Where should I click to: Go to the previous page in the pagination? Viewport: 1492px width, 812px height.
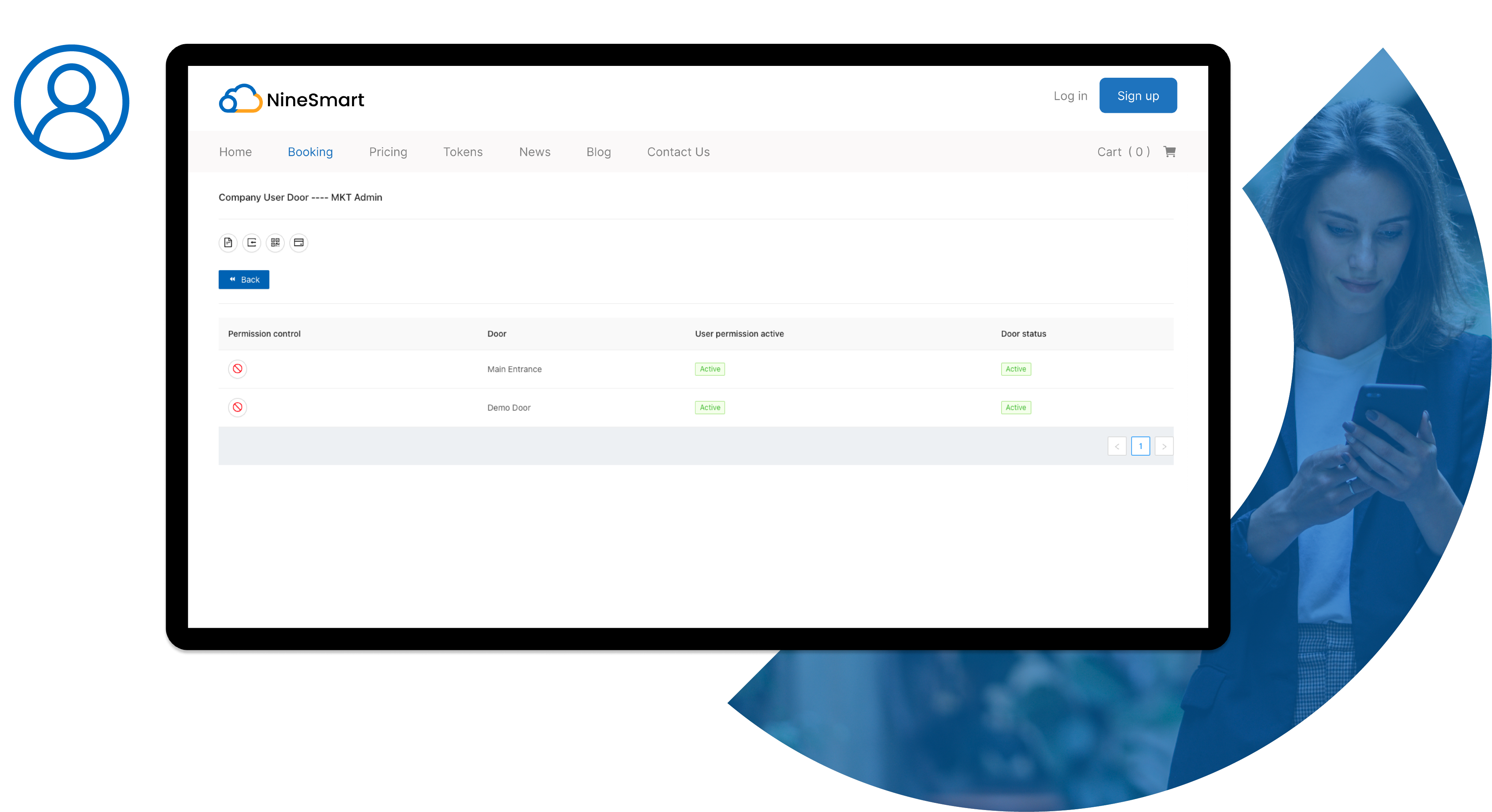(1117, 447)
